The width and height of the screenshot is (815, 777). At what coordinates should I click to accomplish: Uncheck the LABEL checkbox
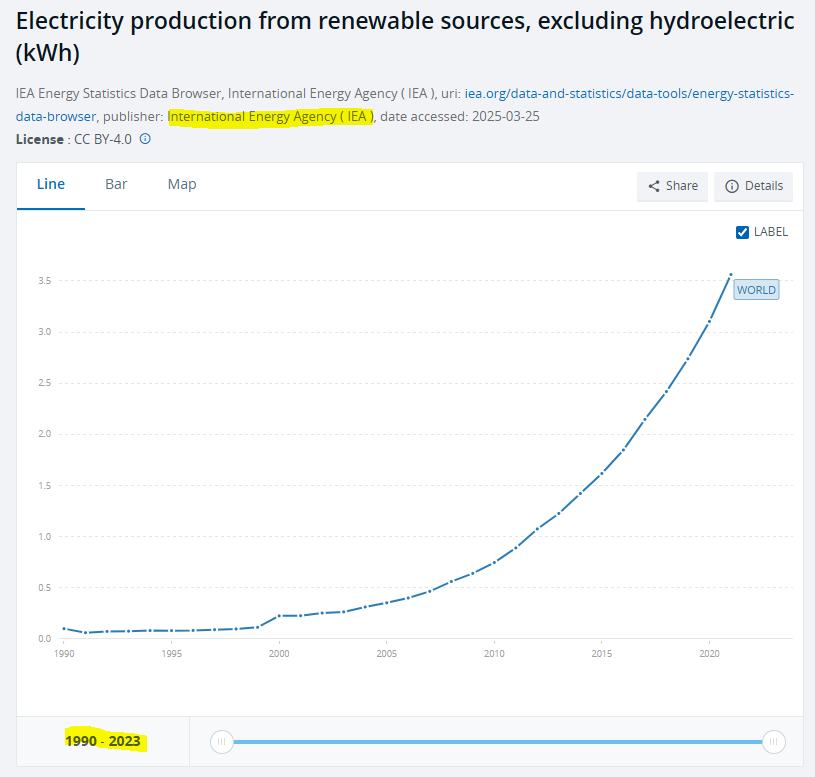pos(742,231)
